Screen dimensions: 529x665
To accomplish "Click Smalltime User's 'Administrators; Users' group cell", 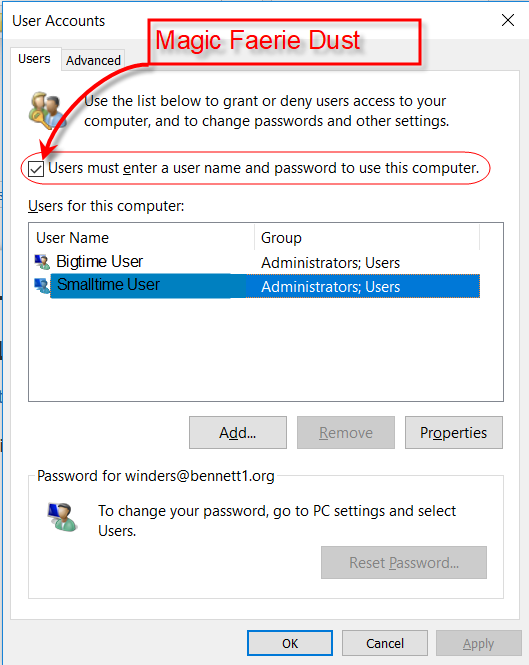I will [x=330, y=287].
